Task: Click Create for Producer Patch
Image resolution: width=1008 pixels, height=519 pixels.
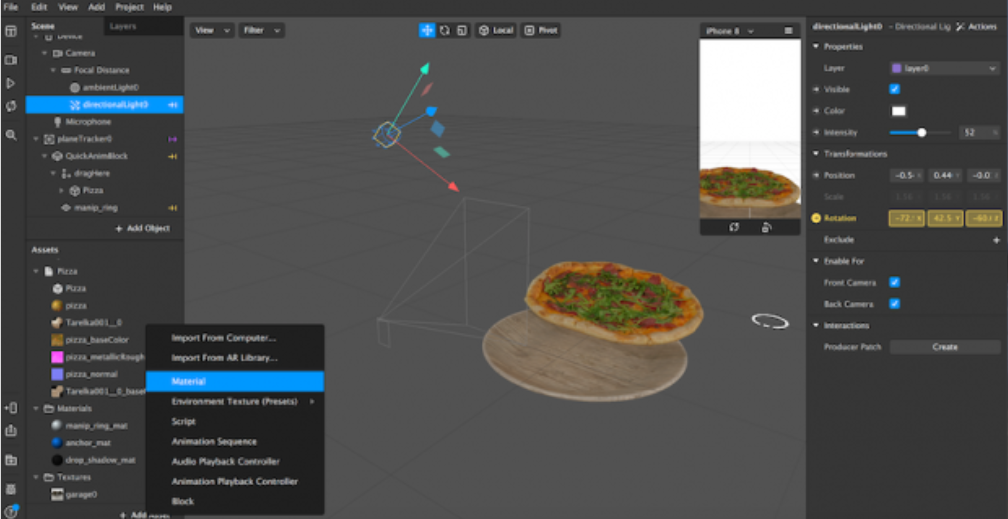Action: (x=945, y=347)
